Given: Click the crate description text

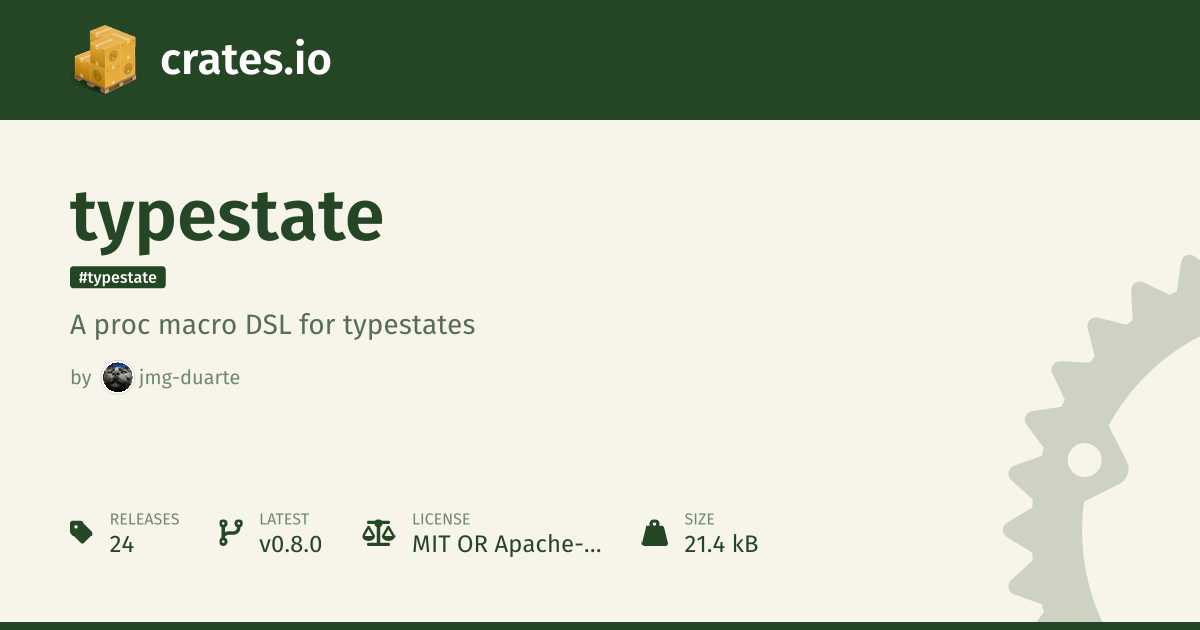Looking at the screenshot, I should pos(272,325).
